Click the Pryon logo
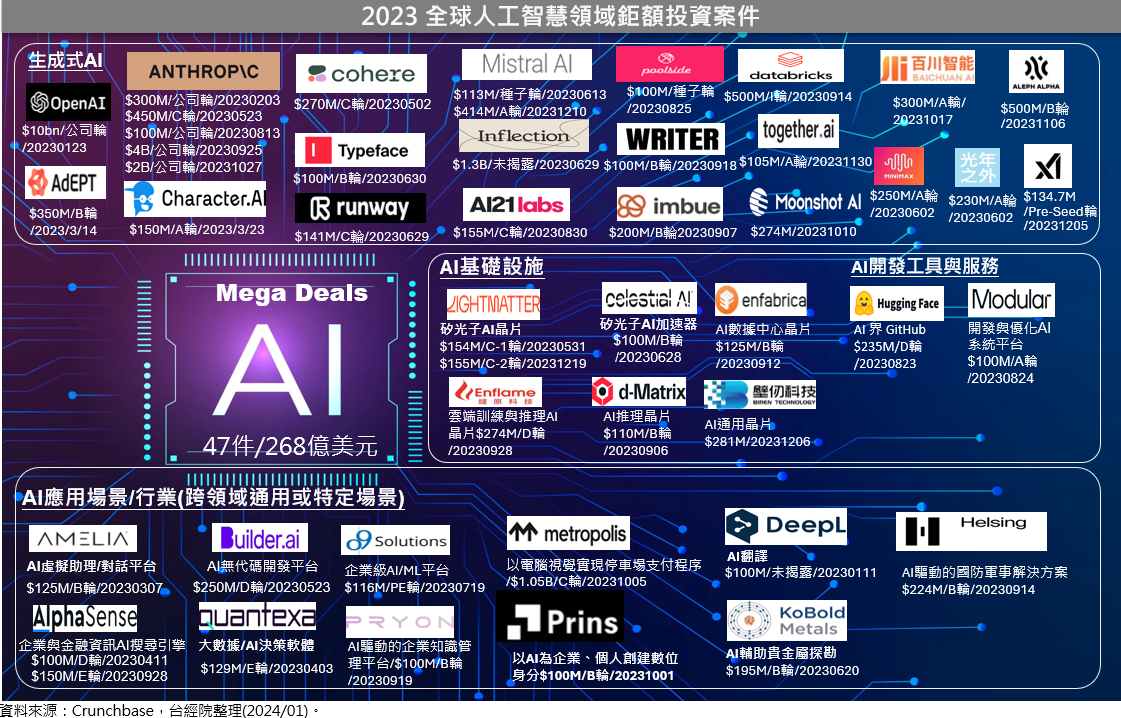The width and height of the screenshot is (1121, 718). pyautogui.click(x=400, y=621)
